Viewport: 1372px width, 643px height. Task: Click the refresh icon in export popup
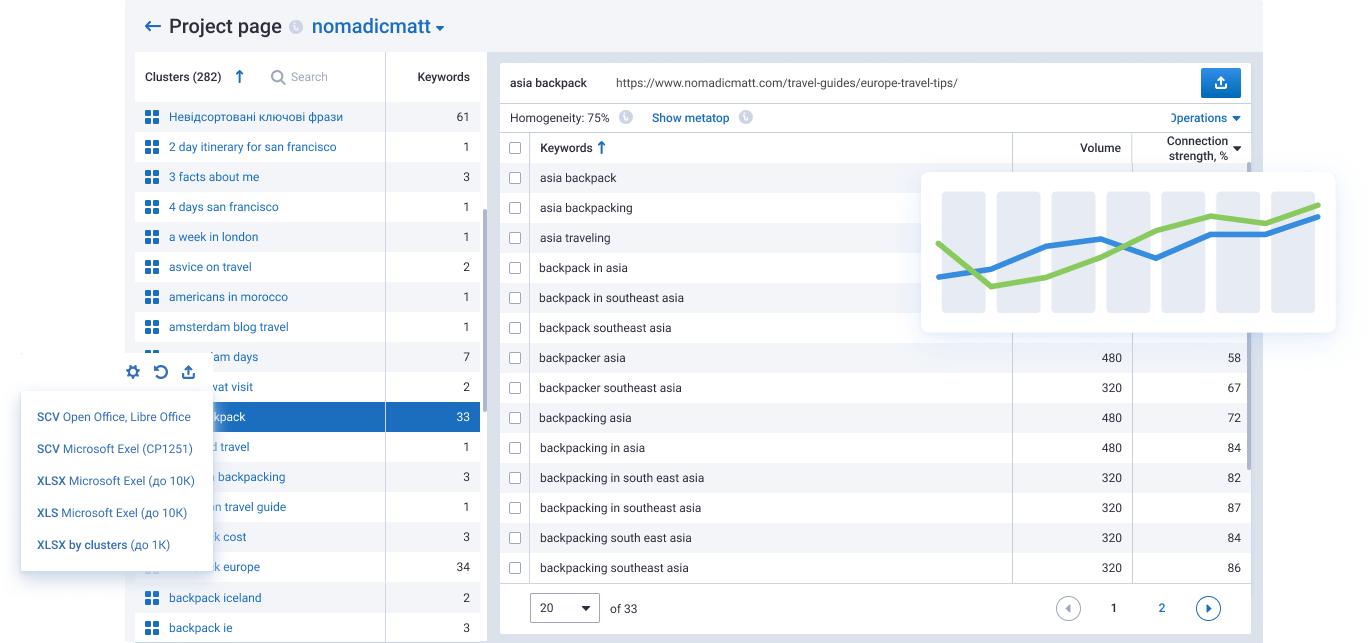[x=161, y=372]
